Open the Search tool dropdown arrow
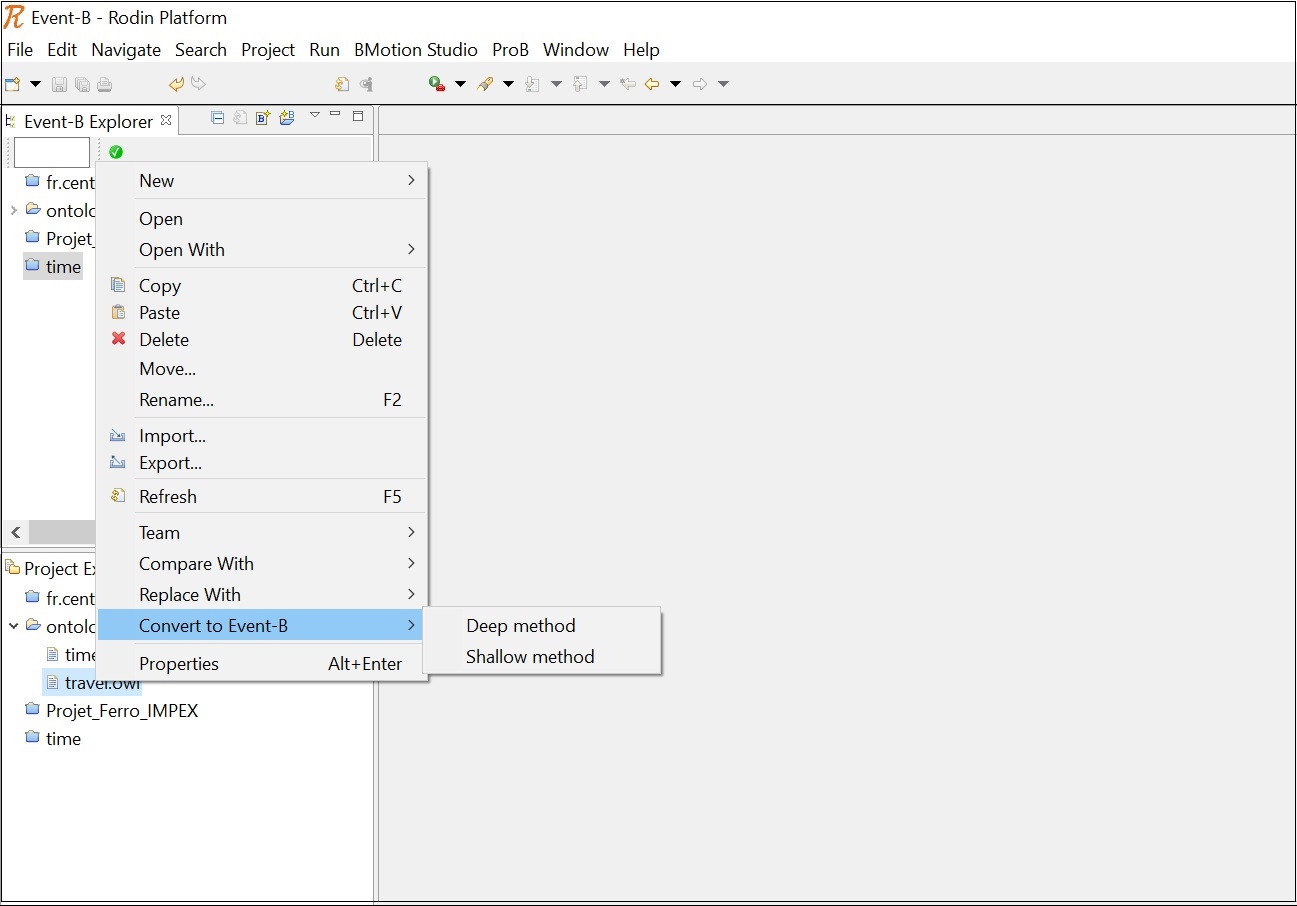 pos(508,84)
